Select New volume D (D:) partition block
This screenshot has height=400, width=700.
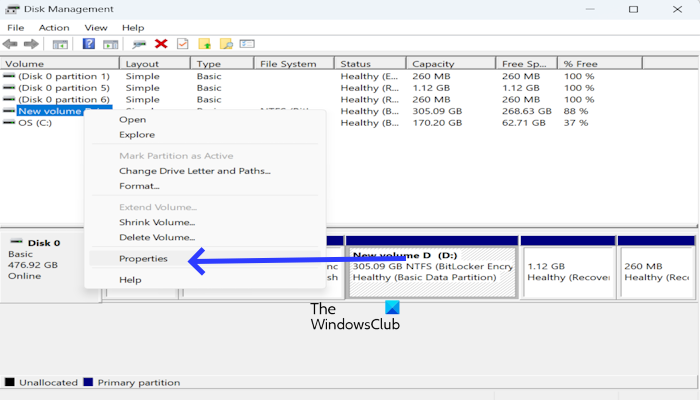click(x=432, y=267)
